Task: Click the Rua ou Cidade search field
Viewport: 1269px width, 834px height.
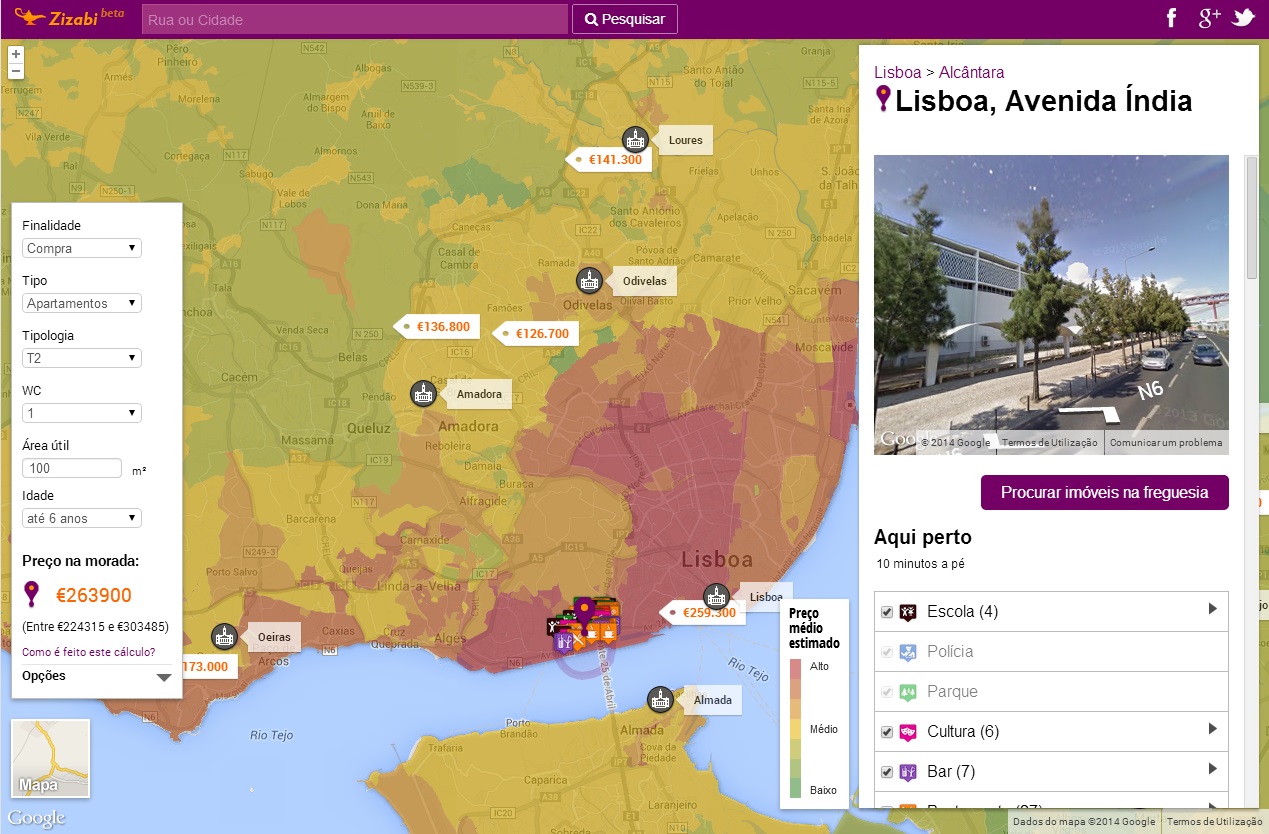Action: (x=355, y=19)
